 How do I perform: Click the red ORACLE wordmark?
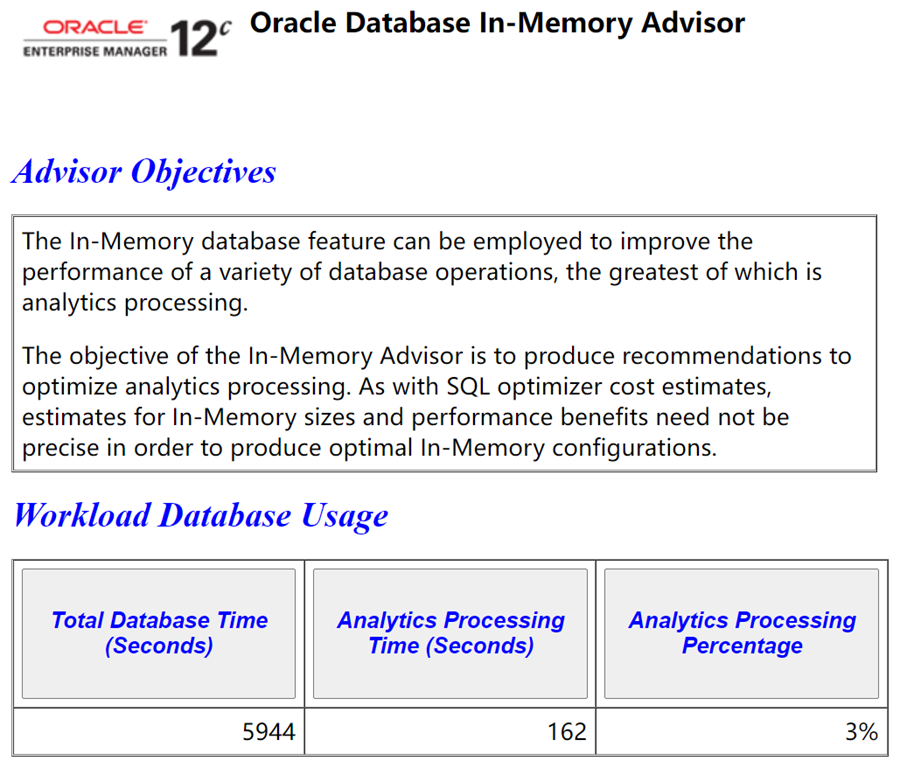tap(95, 28)
